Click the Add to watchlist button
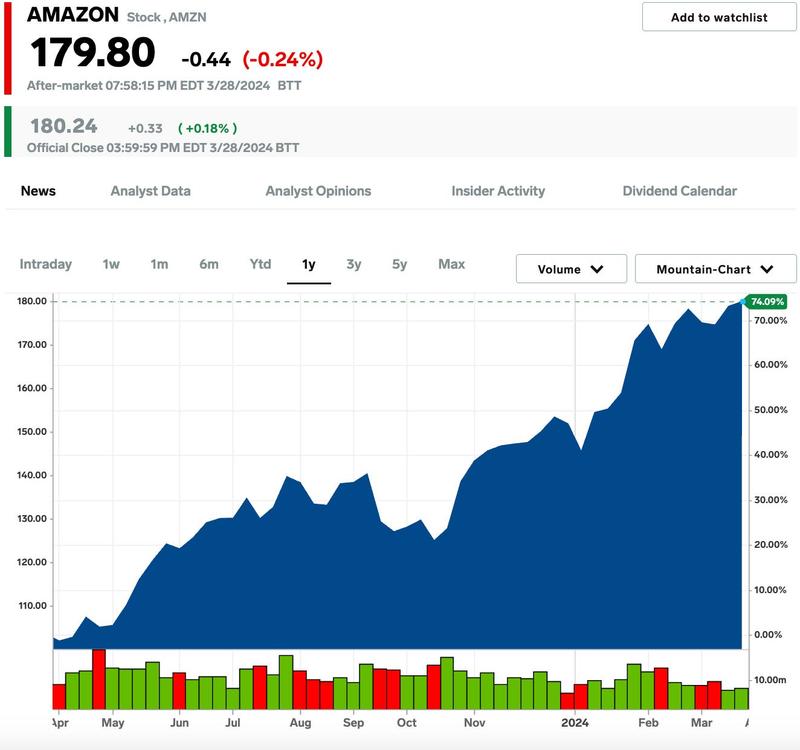800x750 pixels. 719,17
